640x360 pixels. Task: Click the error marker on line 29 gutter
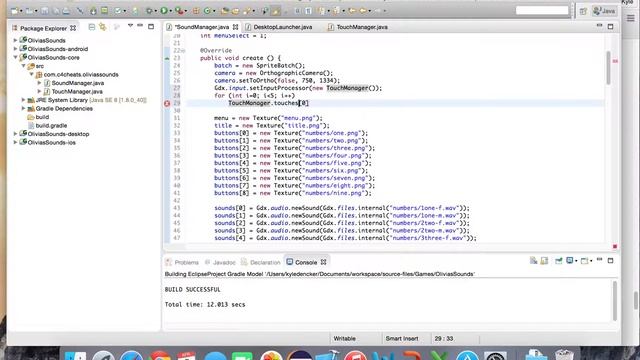pos(167,103)
